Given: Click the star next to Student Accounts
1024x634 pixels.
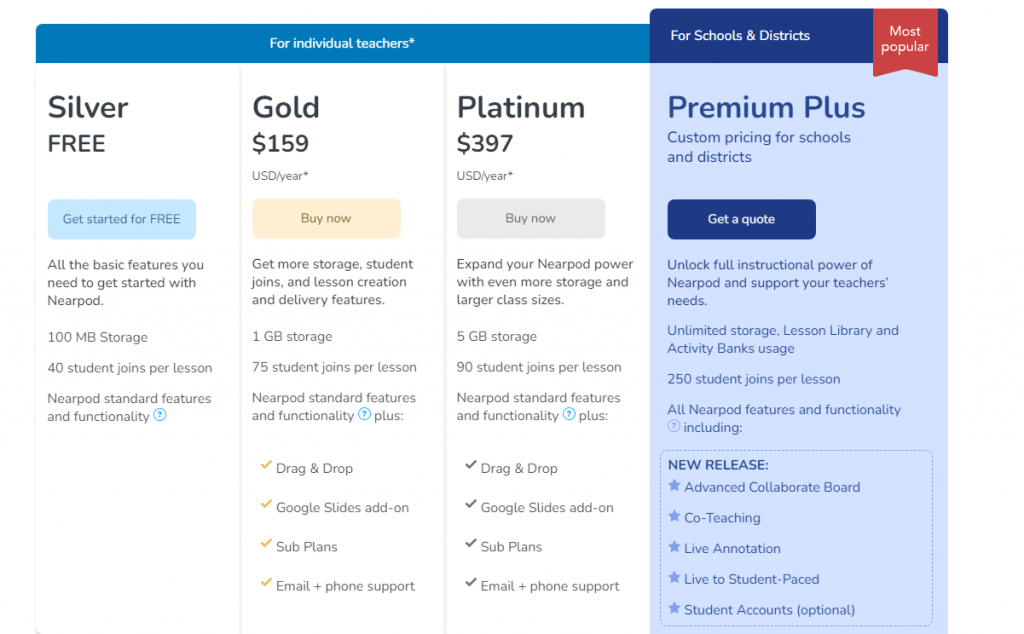Looking at the screenshot, I should click(x=674, y=610).
